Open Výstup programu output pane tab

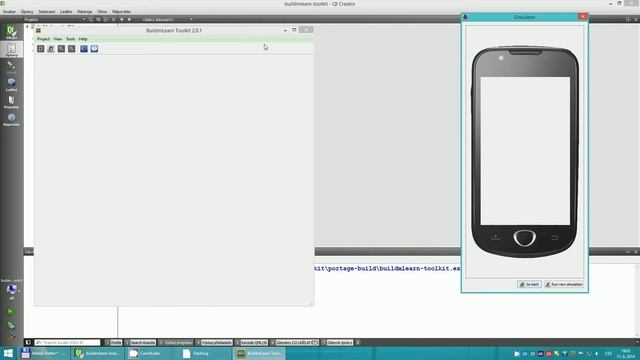pyautogui.click(x=176, y=342)
